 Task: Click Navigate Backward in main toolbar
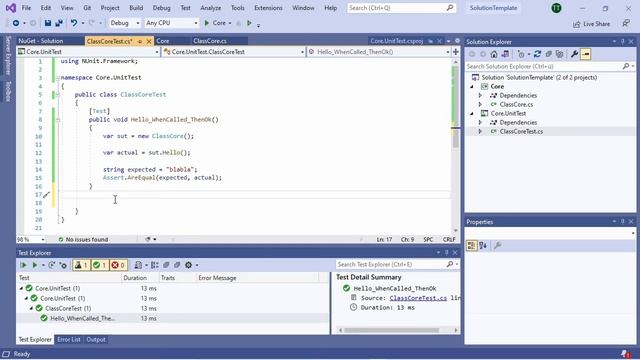(x=16, y=23)
